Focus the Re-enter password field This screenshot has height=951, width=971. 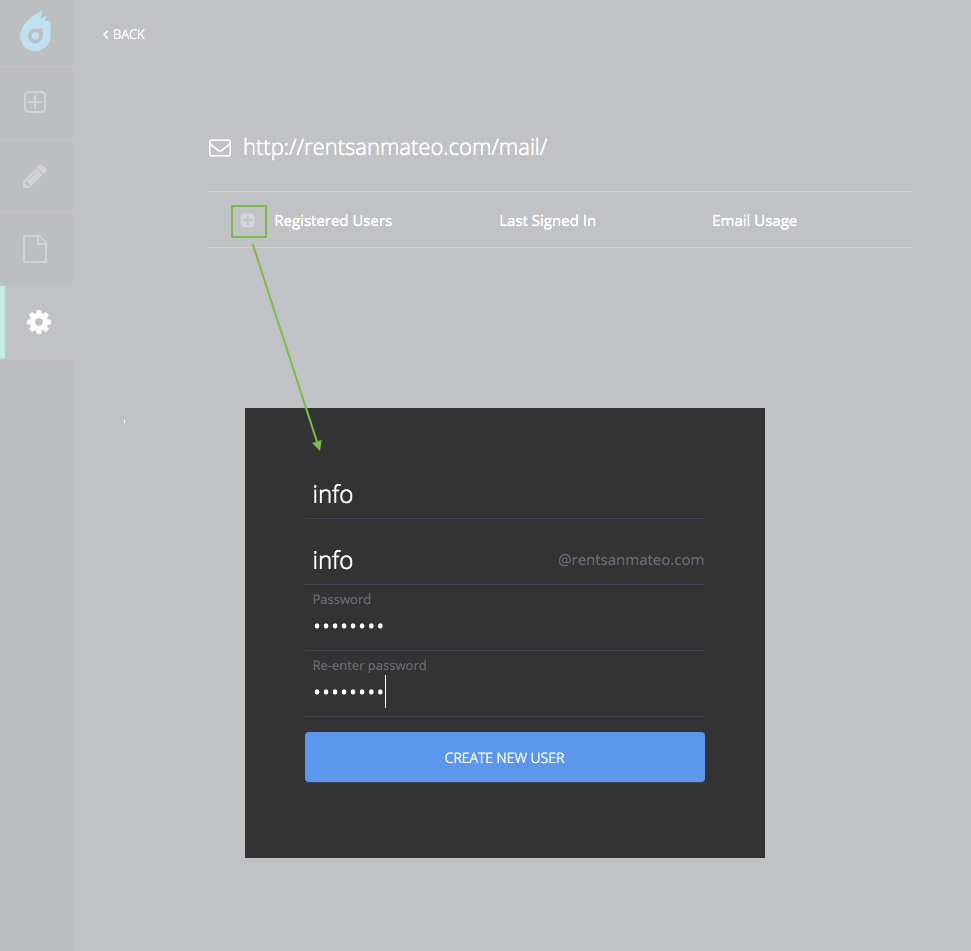point(504,692)
